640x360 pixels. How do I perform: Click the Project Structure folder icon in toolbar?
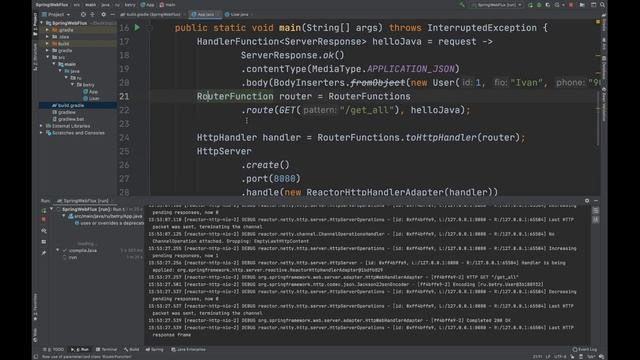coord(582,5)
